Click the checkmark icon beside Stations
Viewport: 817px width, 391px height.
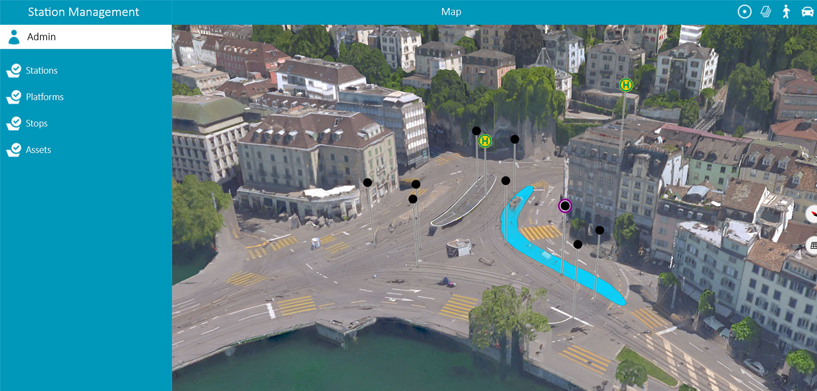pos(14,70)
